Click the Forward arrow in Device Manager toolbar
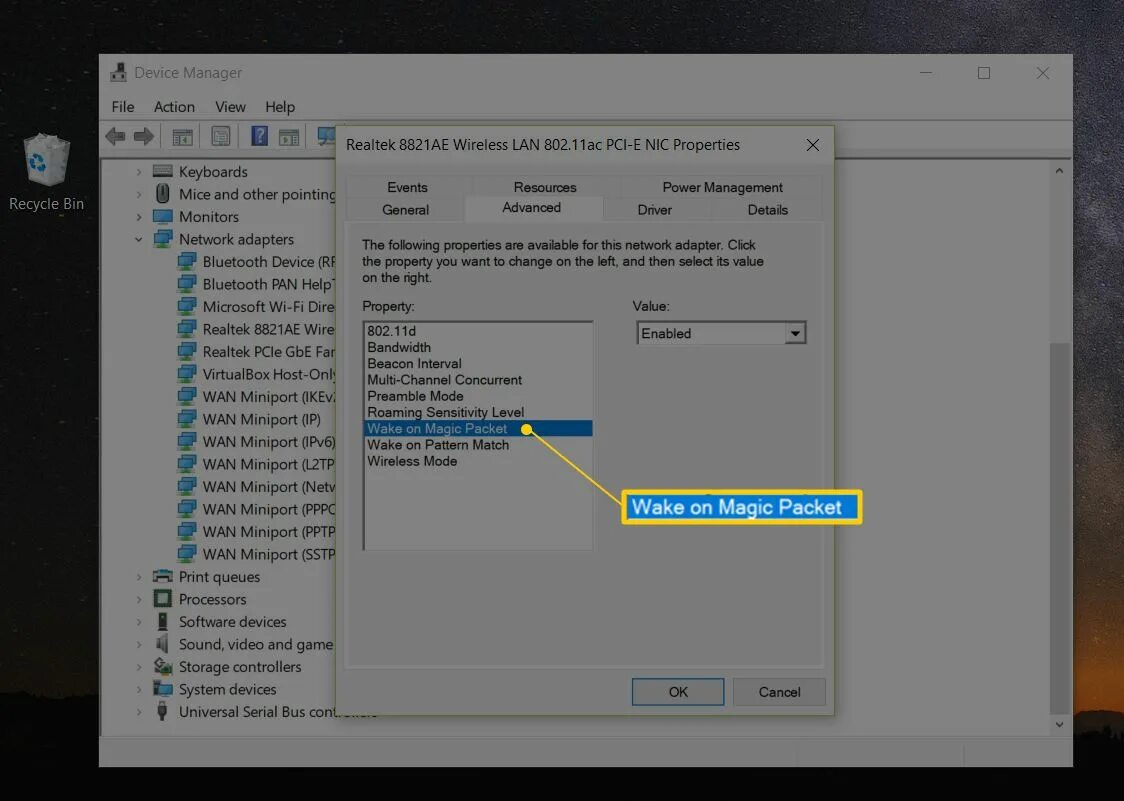1124x801 pixels. (144, 136)
